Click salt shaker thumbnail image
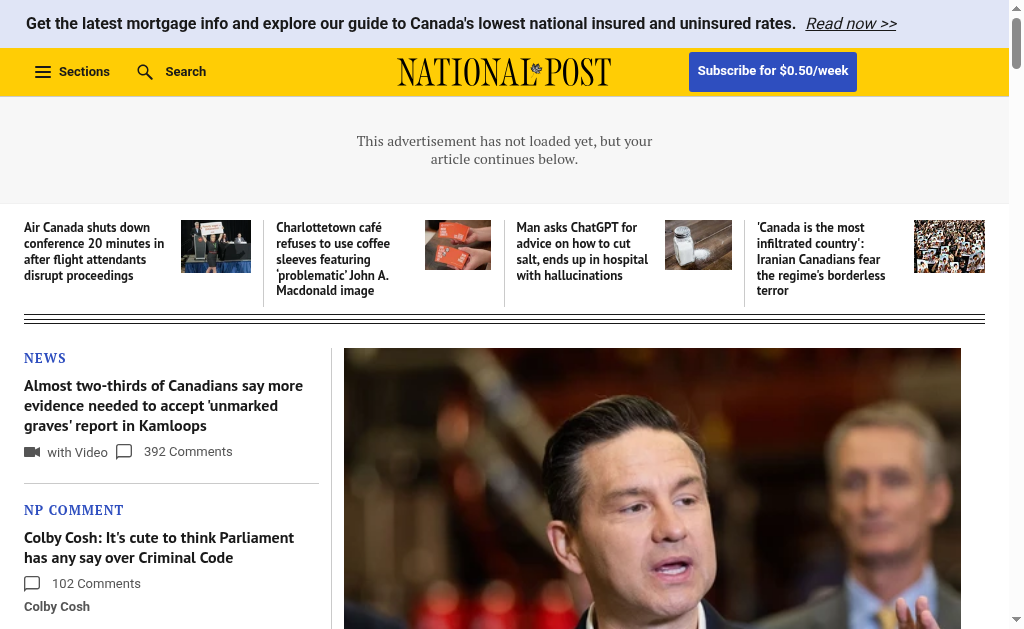1024x629 pixels. pyautogui.click(x=698, y=245)
